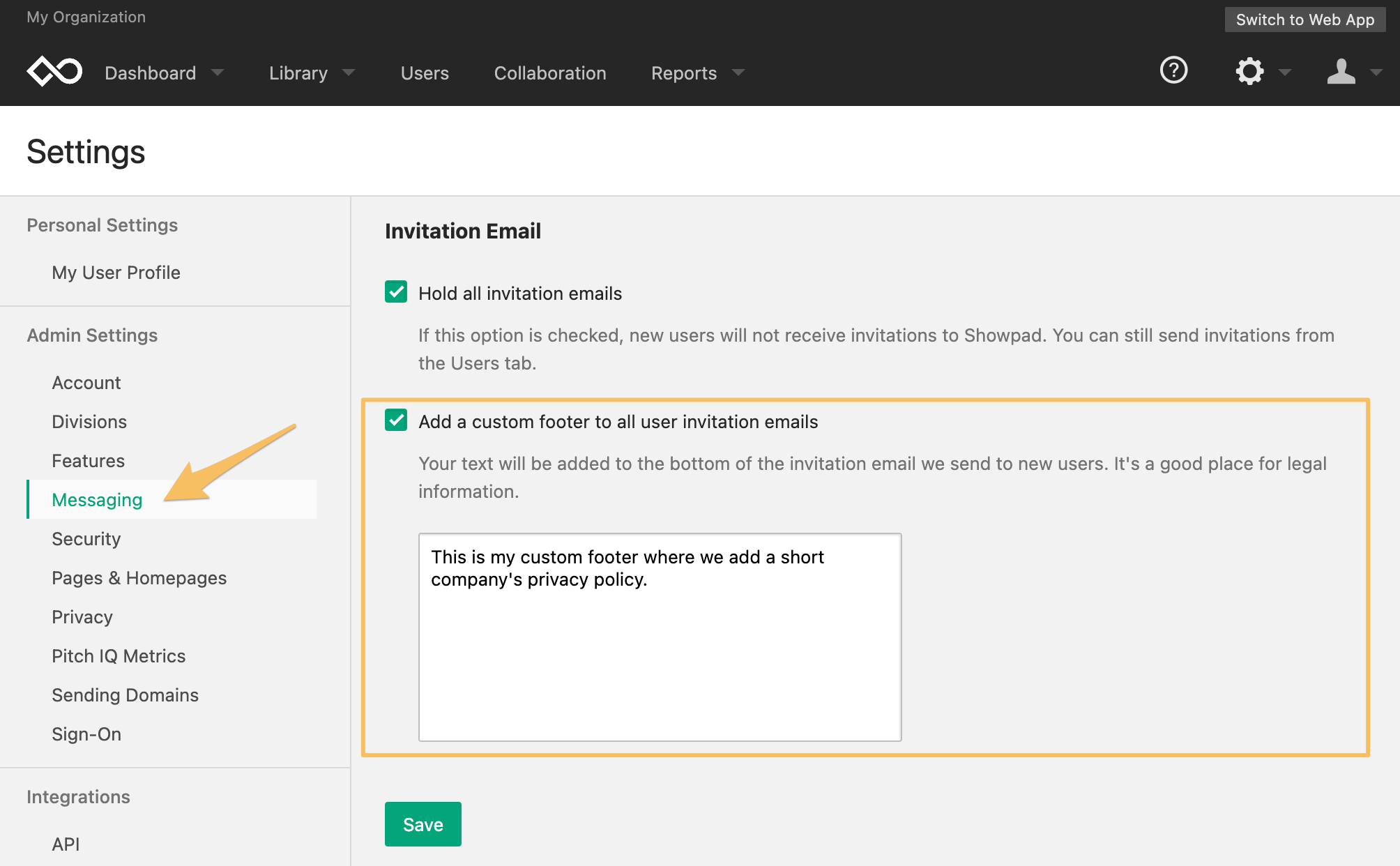Click the Personal Settings section header

point(102,225)
